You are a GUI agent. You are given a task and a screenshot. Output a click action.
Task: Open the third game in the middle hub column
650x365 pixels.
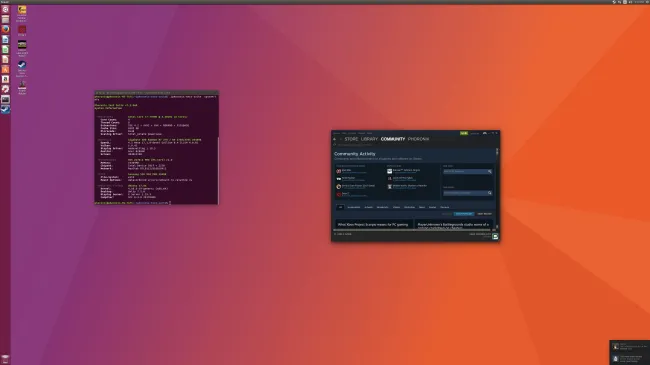(407, 186)
